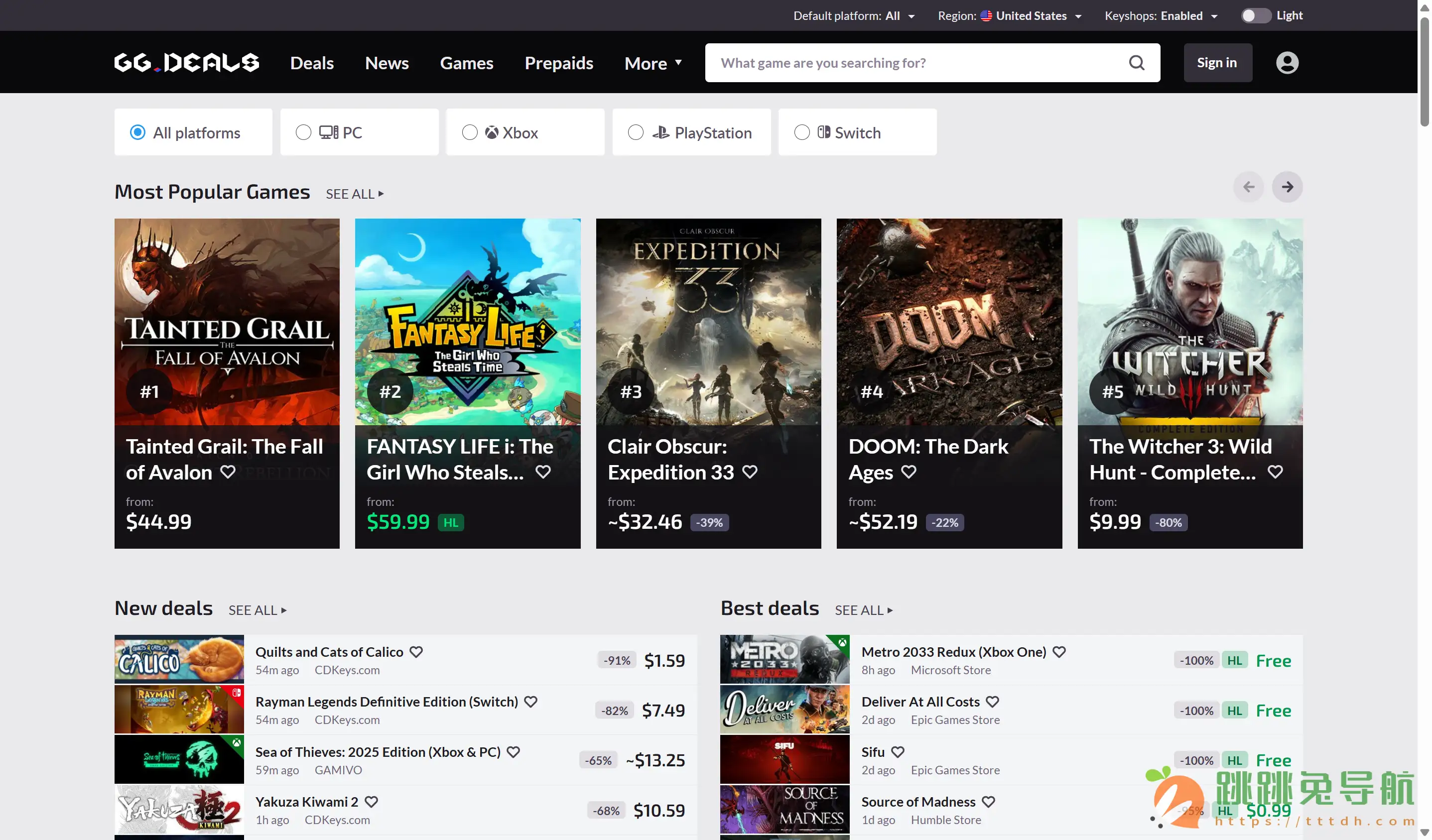This screenshot has width=1432, height=840.
Task: Click the HL badge on Metro 2033 Redux row
Action: point(1234,661)
